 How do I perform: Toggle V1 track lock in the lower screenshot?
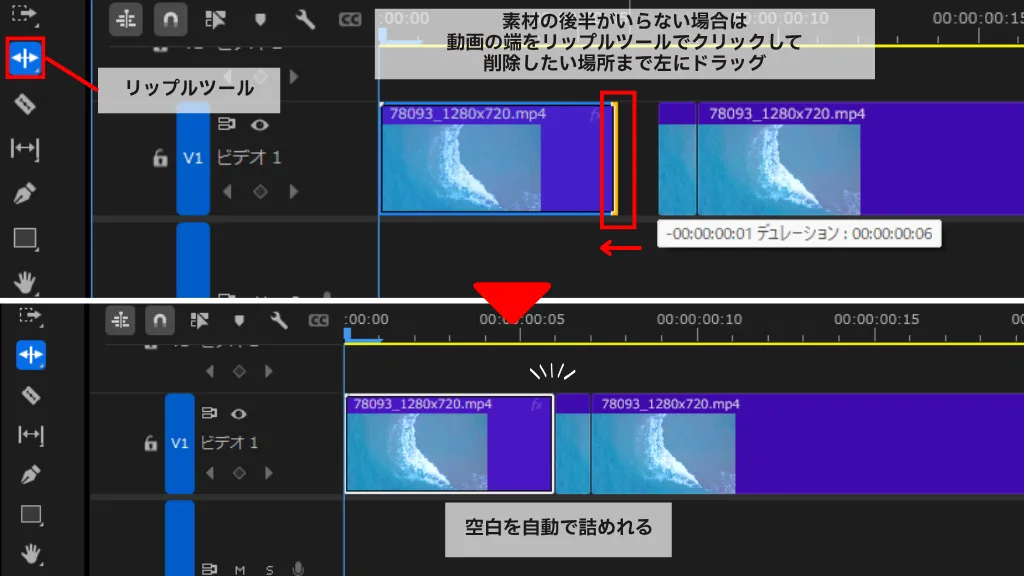[151, 443]
